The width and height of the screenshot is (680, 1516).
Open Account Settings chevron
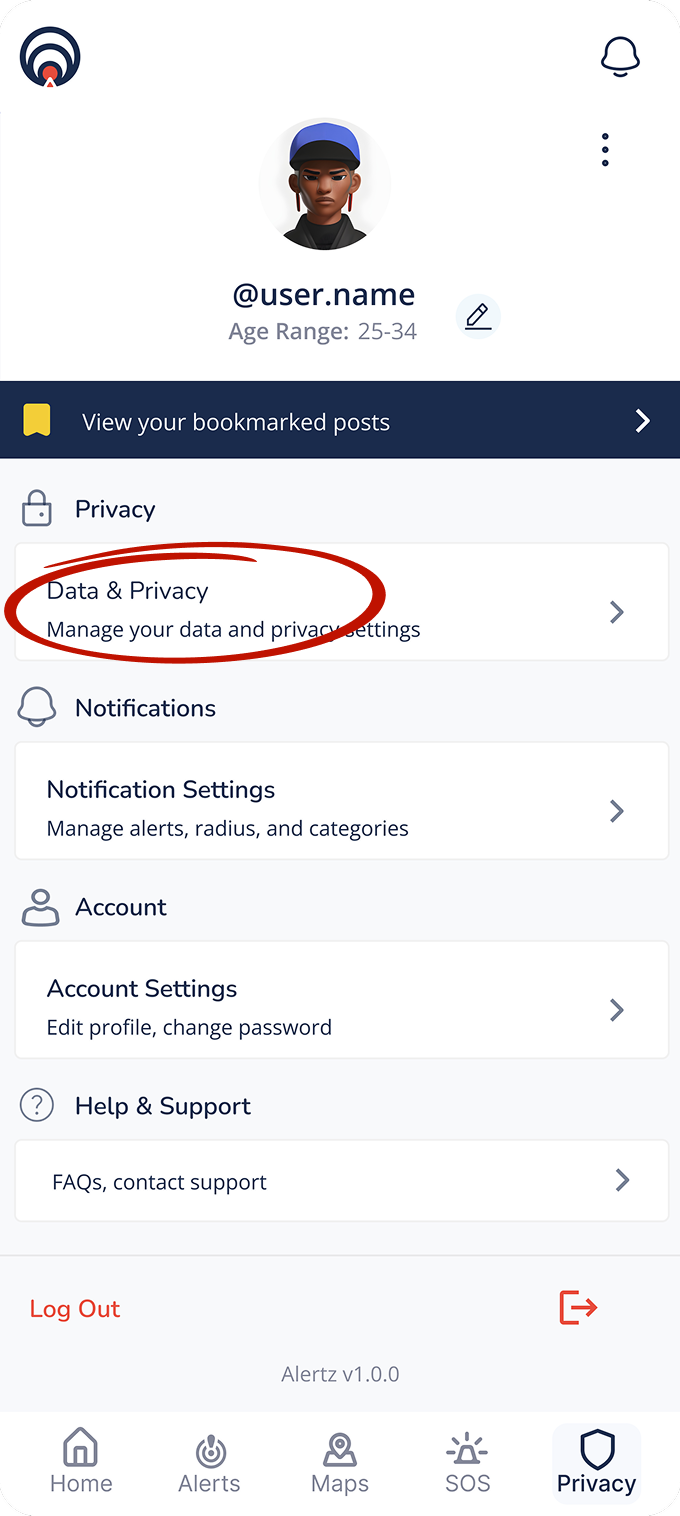(617, 1010)
